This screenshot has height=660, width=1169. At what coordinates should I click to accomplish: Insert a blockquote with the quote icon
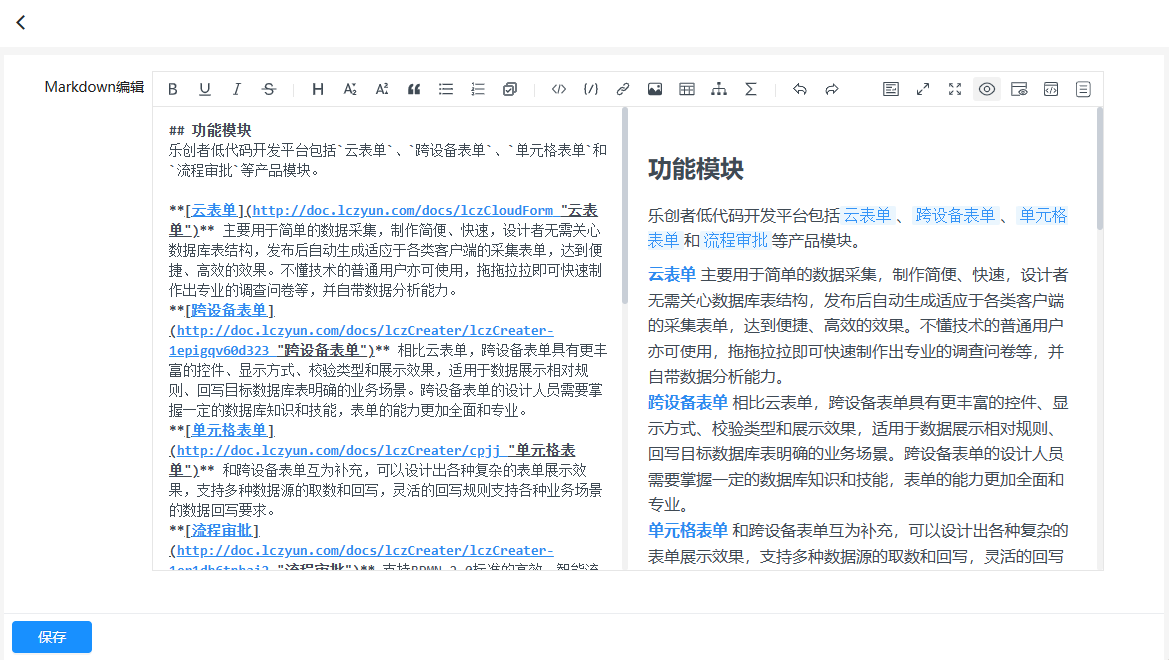coord(414,89)
